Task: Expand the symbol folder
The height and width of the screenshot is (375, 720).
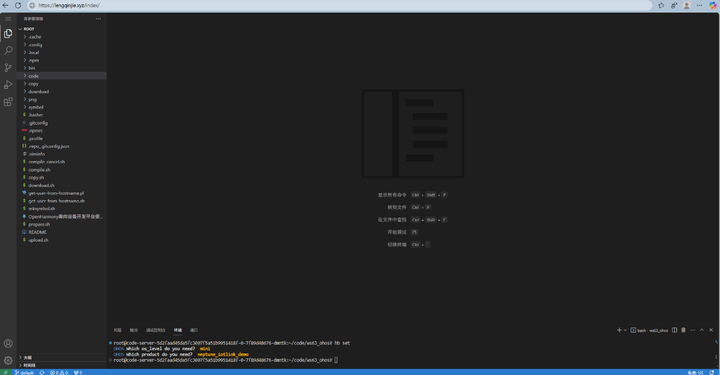Action: click(62, 107)
